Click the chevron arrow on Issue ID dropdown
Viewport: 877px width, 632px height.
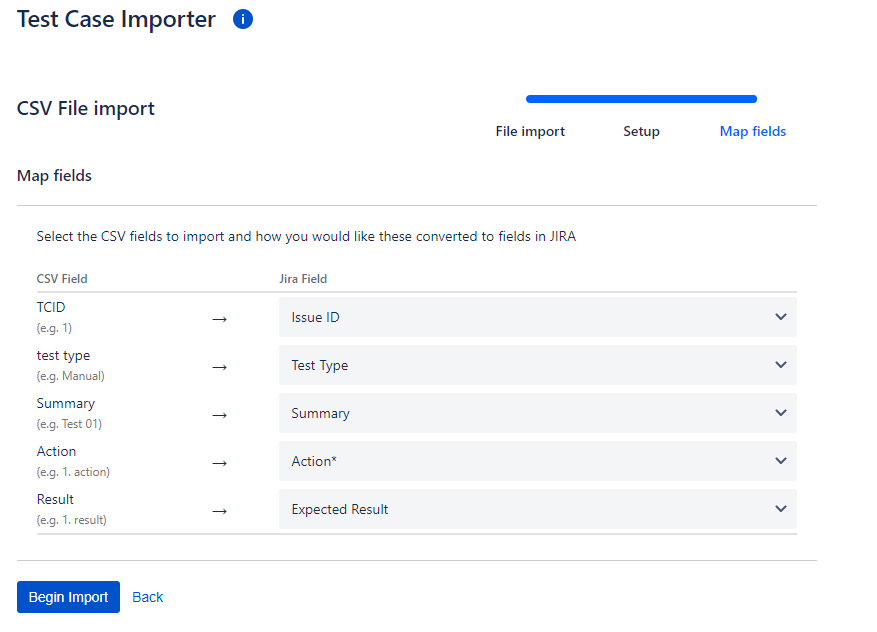(781, 317)
